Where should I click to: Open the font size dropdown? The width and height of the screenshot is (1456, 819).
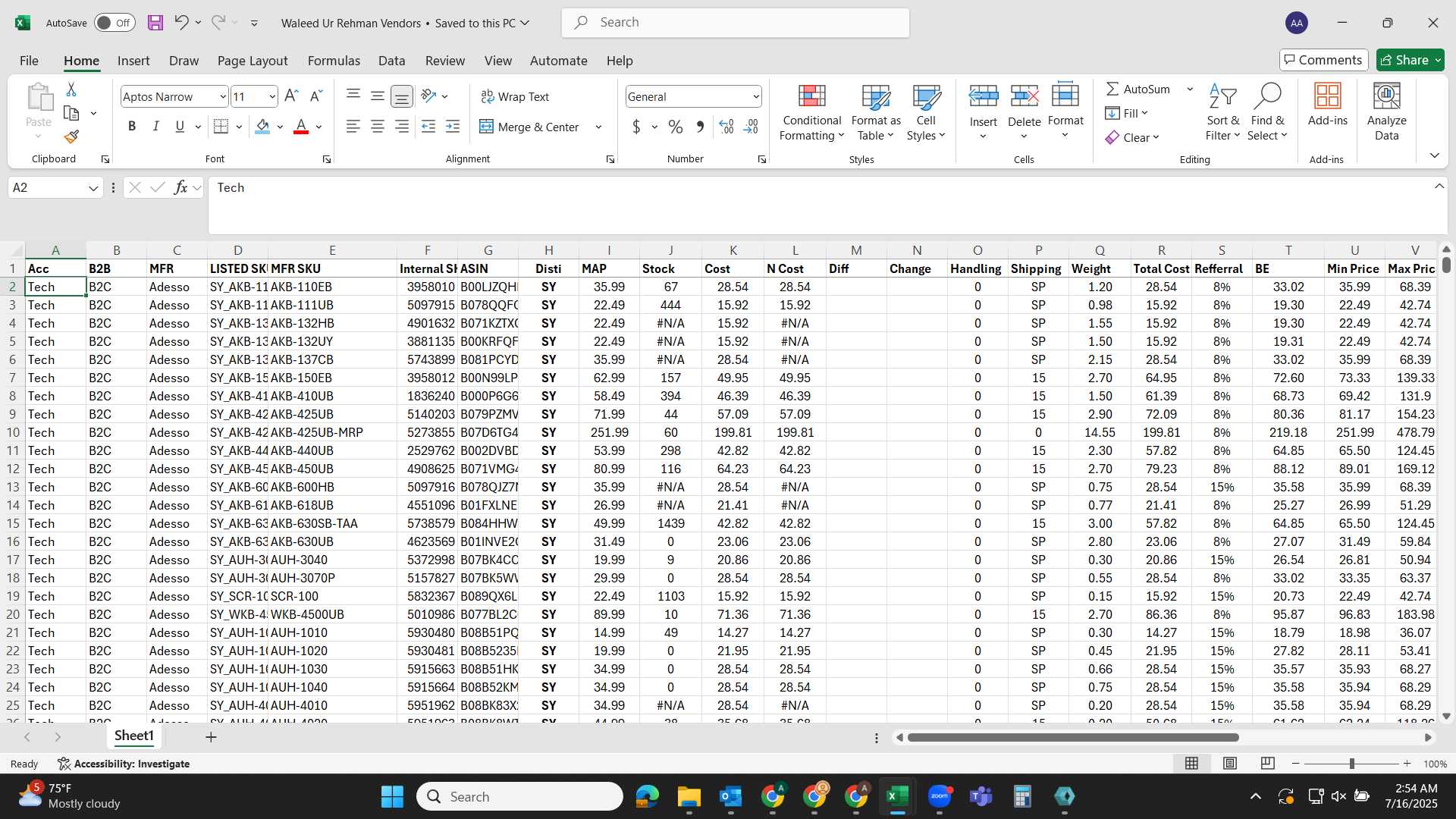(272, 96)
